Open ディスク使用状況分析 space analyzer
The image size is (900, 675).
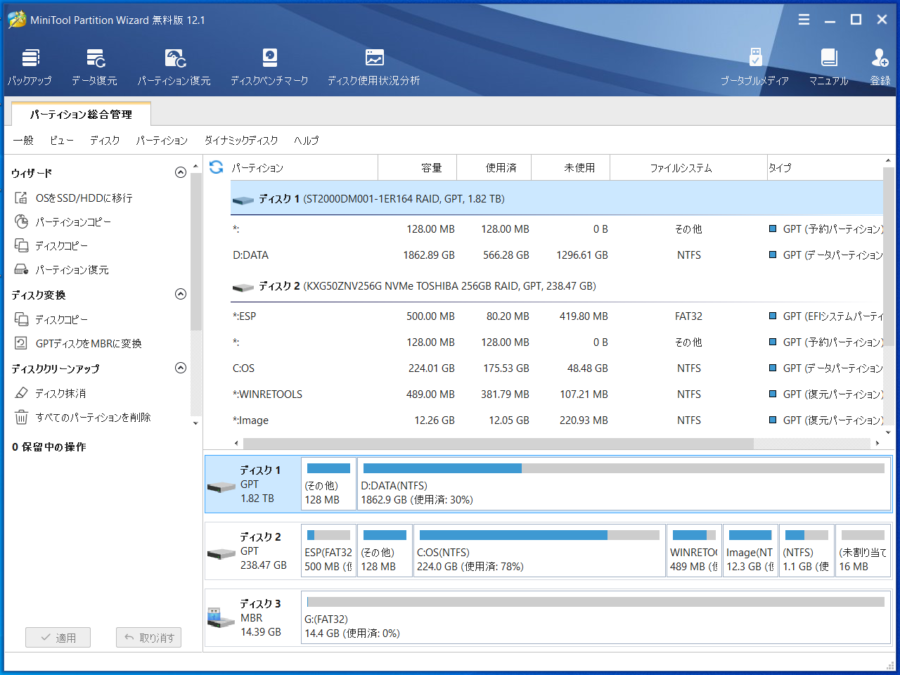(373, 66)
